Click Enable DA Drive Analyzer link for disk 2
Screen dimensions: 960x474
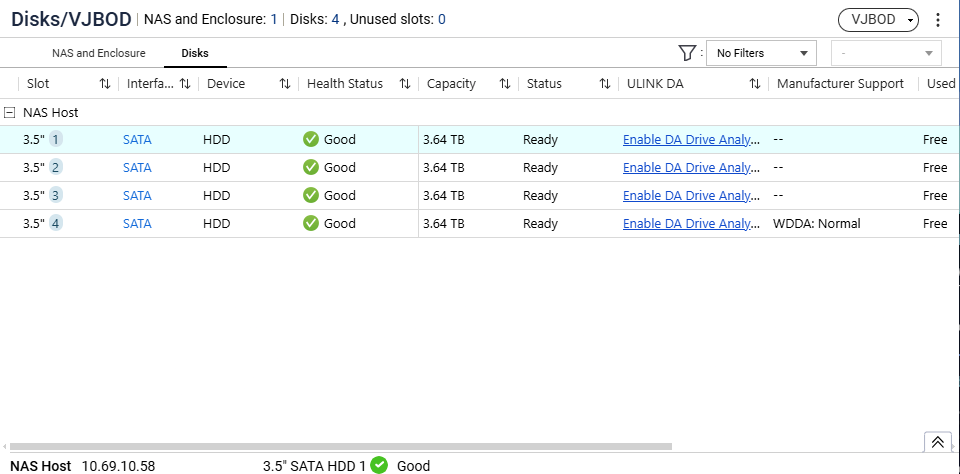[691, 168]
